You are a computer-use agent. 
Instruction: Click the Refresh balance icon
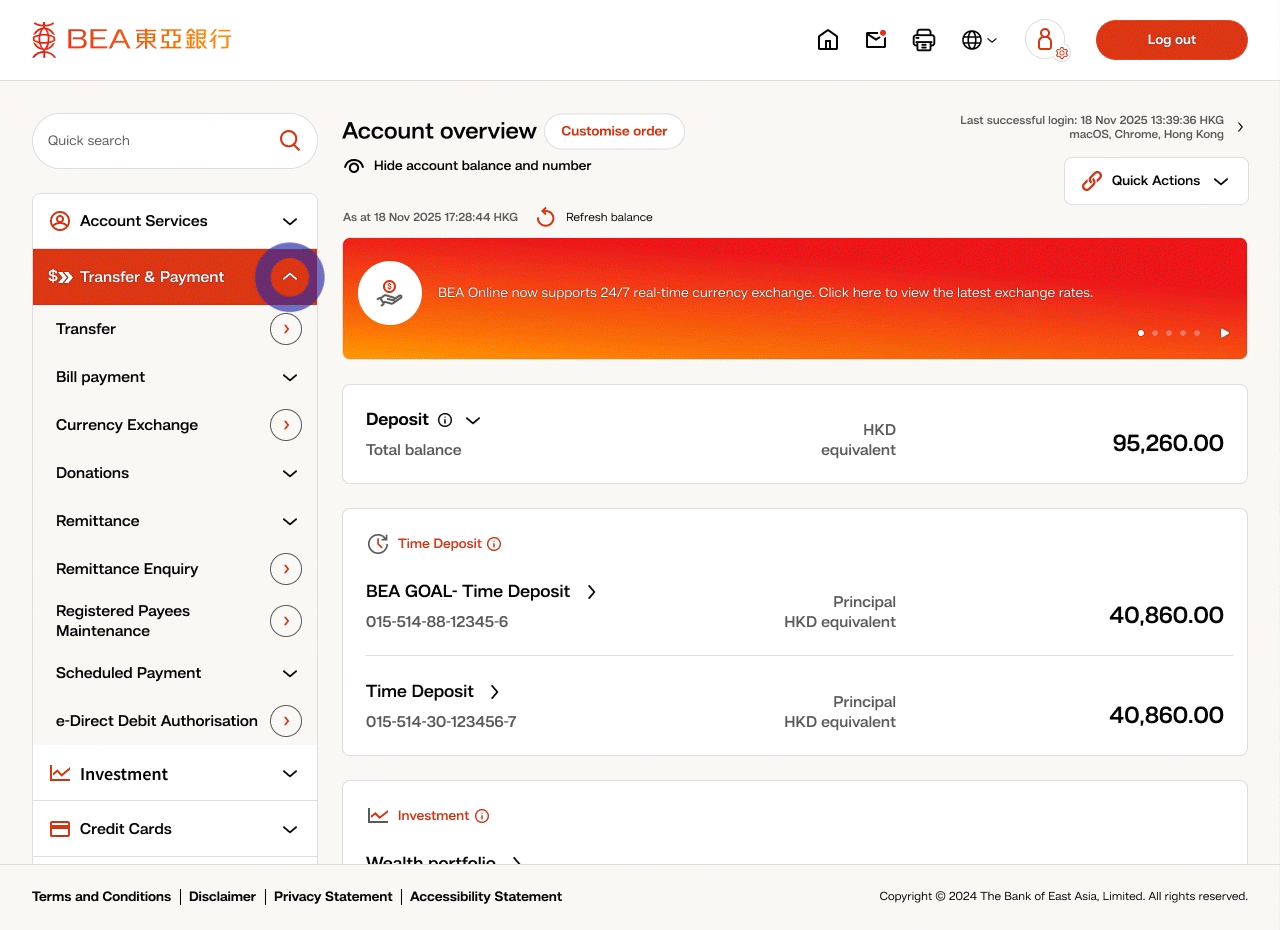tap(546, 217)
